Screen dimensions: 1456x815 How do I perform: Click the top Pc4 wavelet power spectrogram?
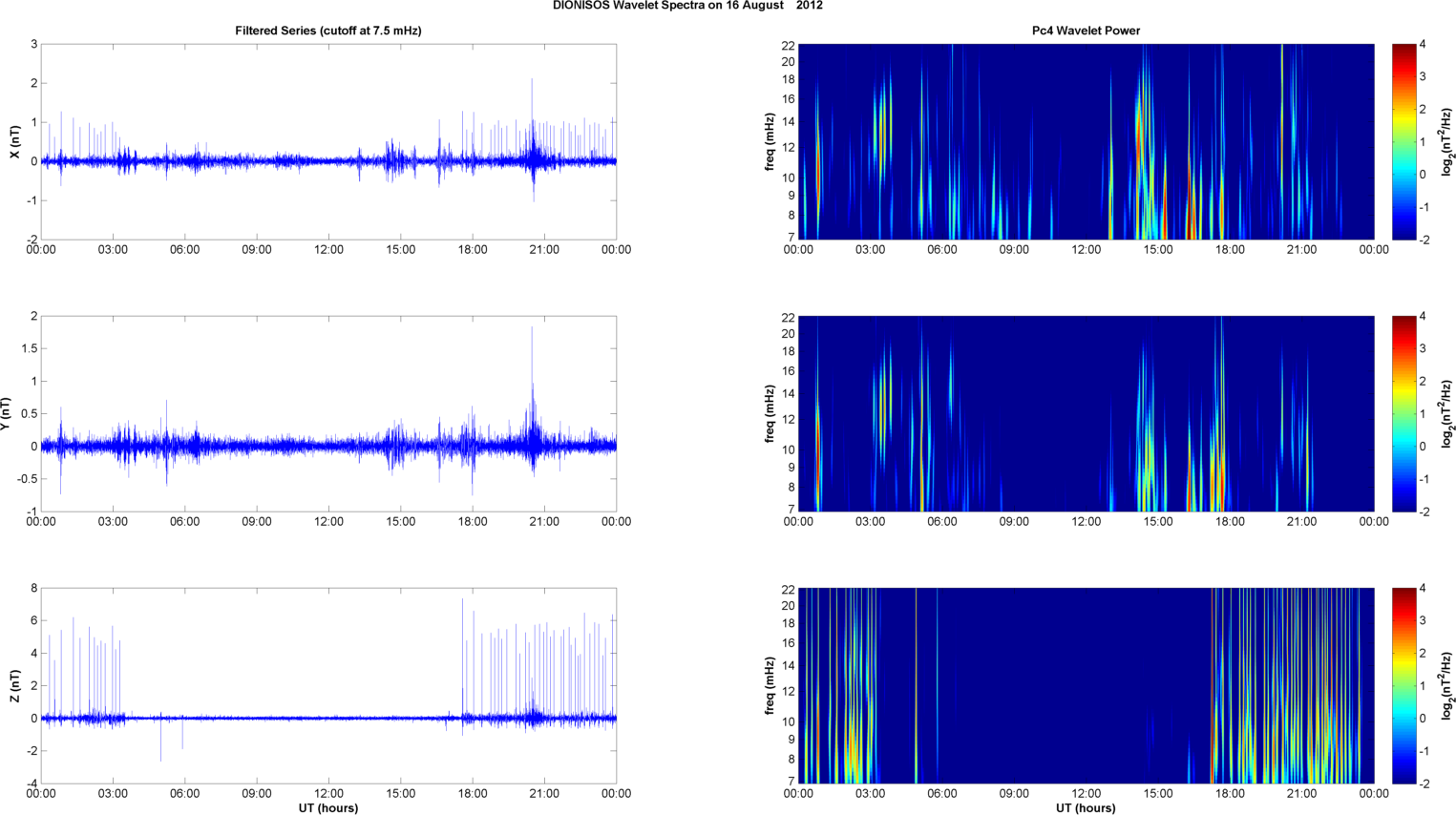click(1086, 141)
